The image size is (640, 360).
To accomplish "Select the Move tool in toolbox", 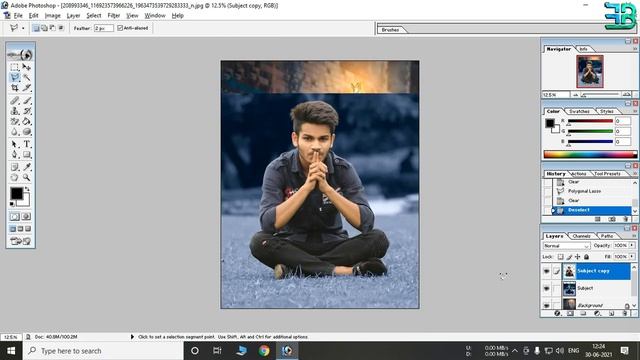I will point(27,67).
